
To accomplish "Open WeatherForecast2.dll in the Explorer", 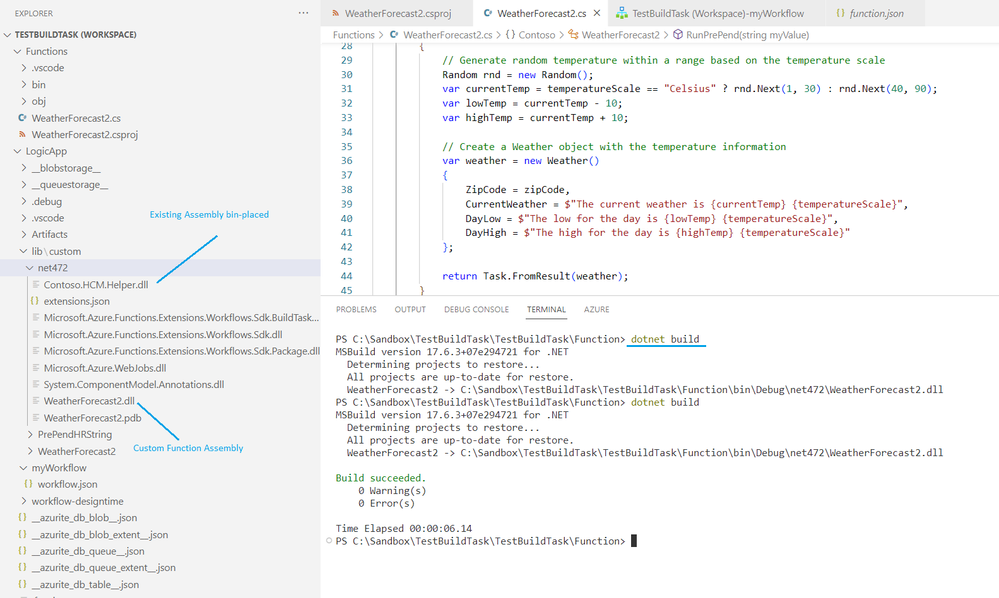I will tap(89, 401).
